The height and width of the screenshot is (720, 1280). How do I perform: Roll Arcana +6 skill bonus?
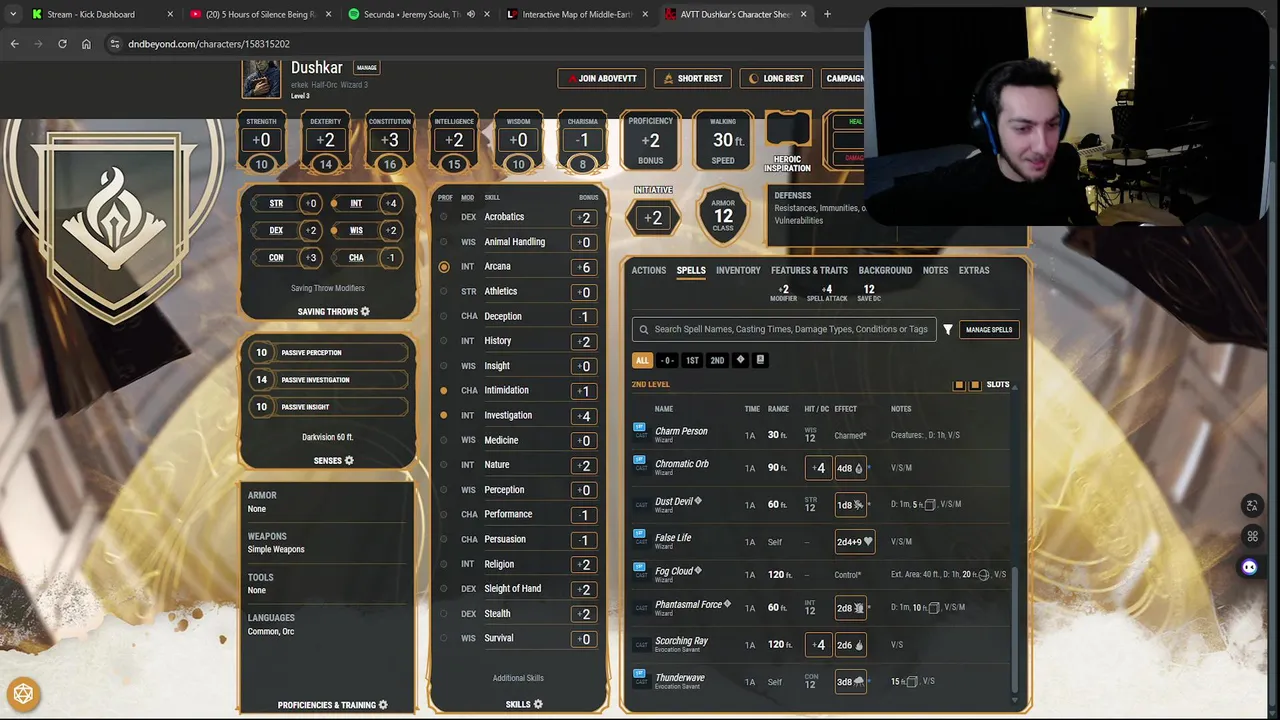584,267
